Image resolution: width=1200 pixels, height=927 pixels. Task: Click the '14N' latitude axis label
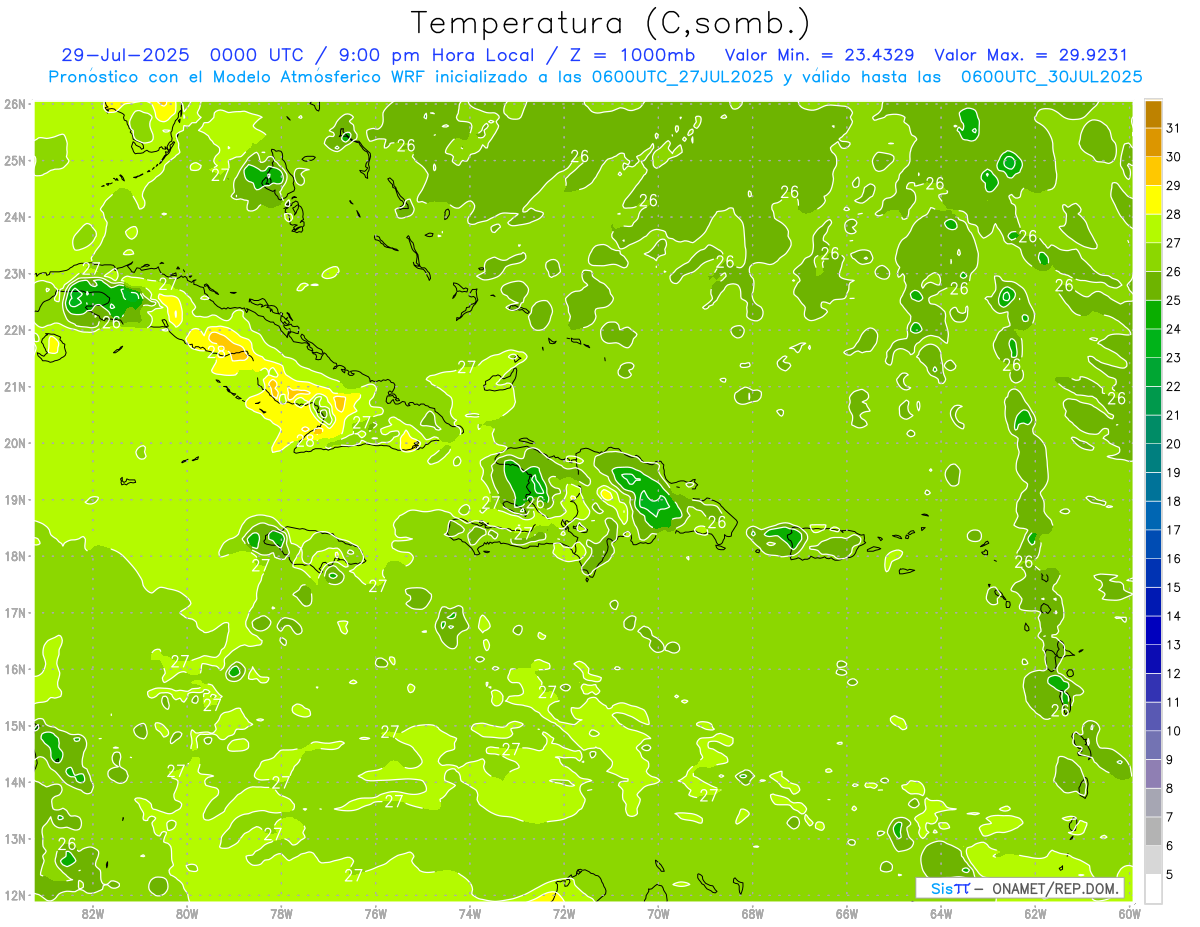pyautogui.click(x=15, y=782)
